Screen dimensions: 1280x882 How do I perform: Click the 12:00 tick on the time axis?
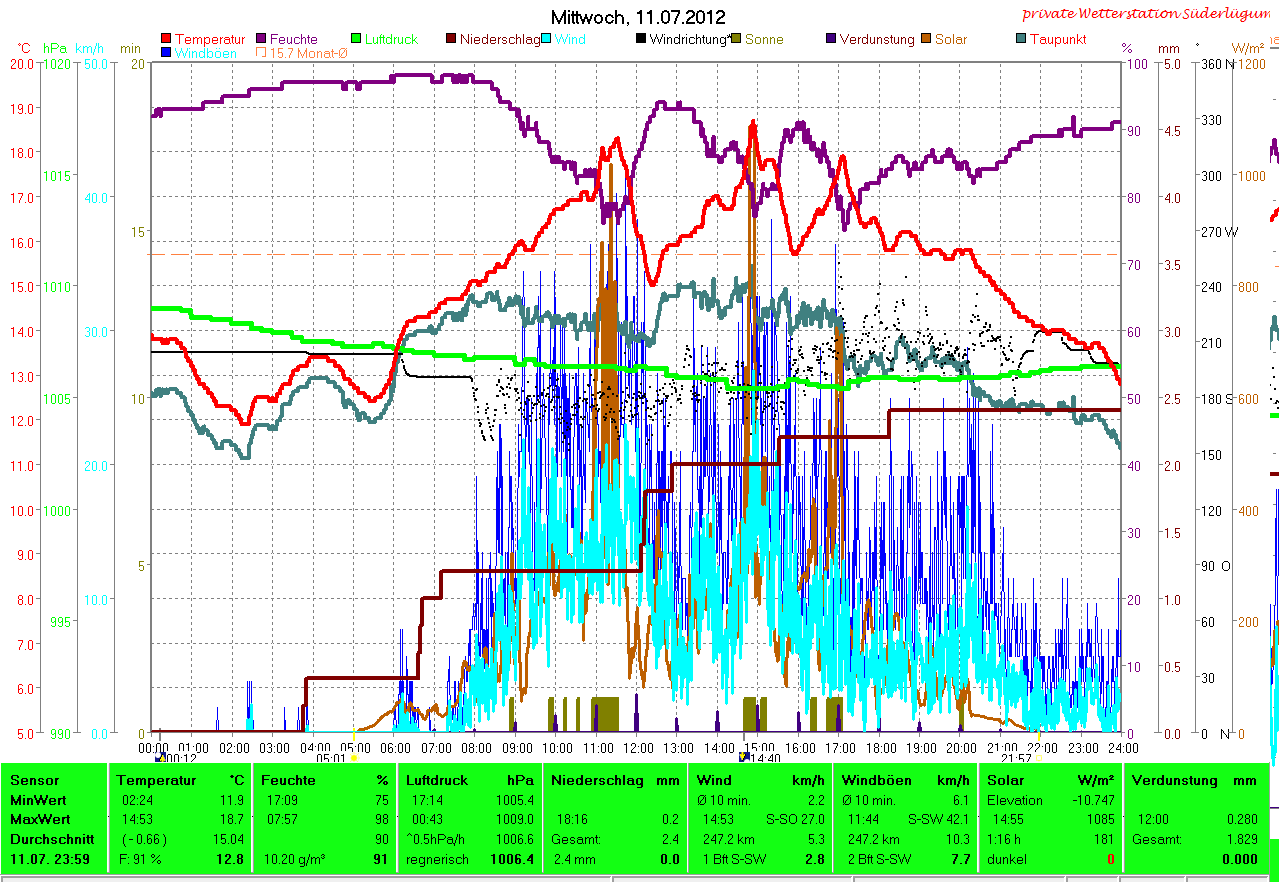point(638,747)
